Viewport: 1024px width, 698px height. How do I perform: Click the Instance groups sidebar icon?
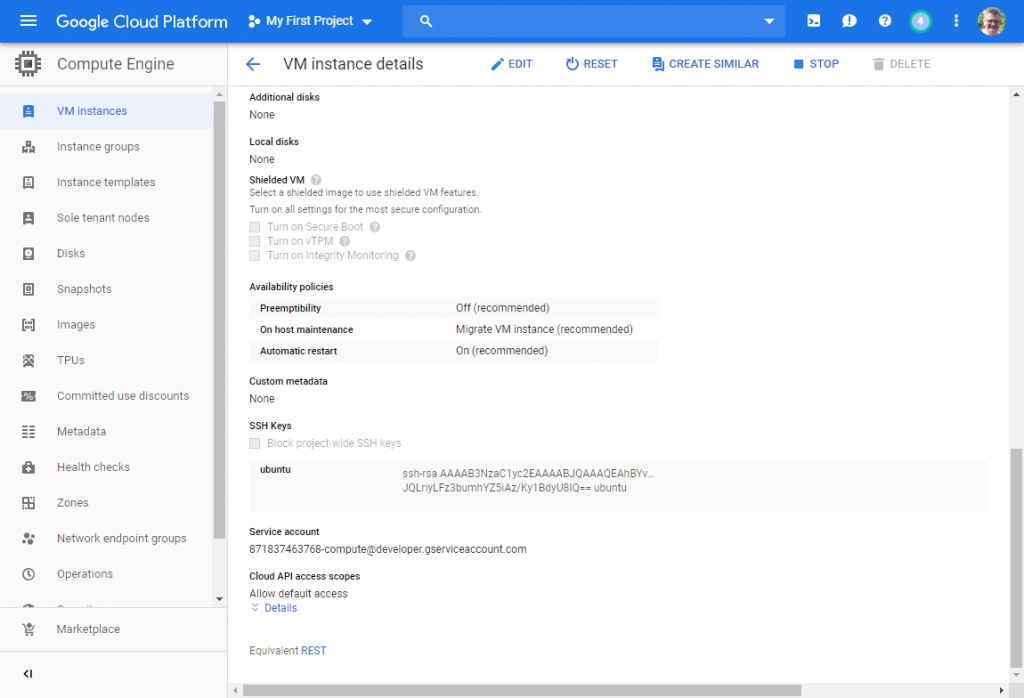[28, 147]
